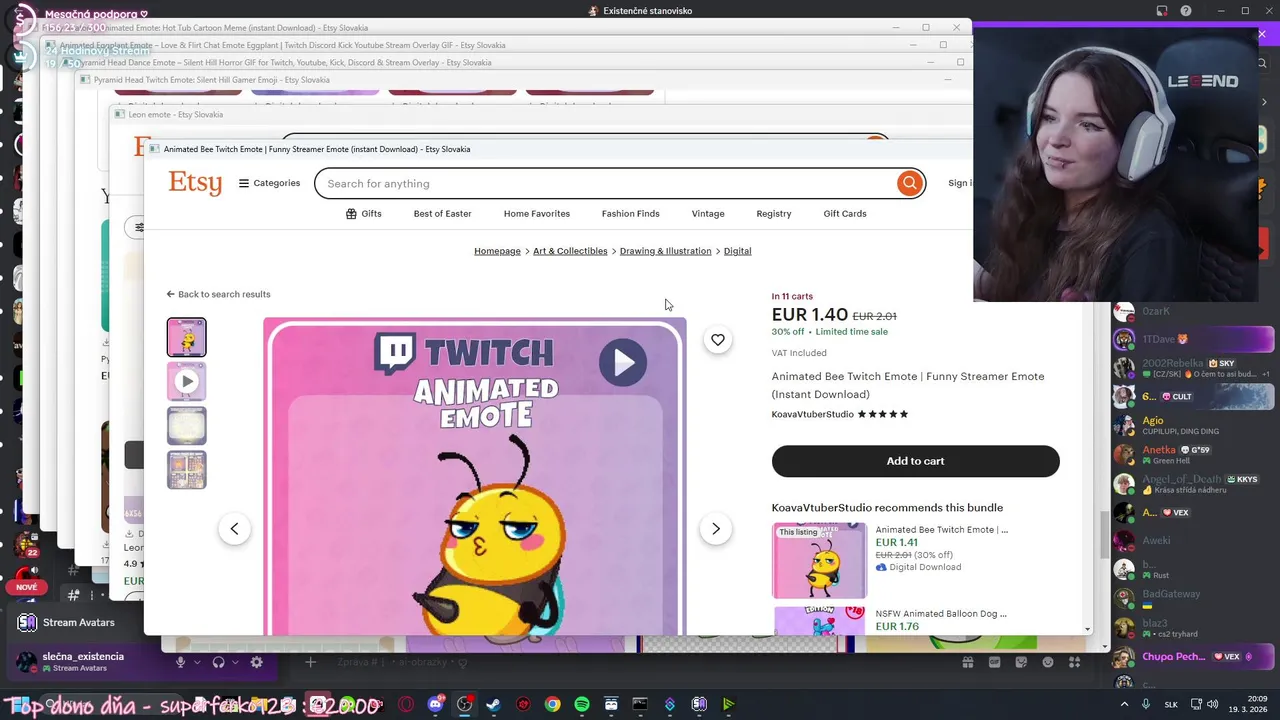Click the Chupa Pech user in chat
Image resolution: width=1280 pixels, height=720 pixels.
tap(1174, 656)
